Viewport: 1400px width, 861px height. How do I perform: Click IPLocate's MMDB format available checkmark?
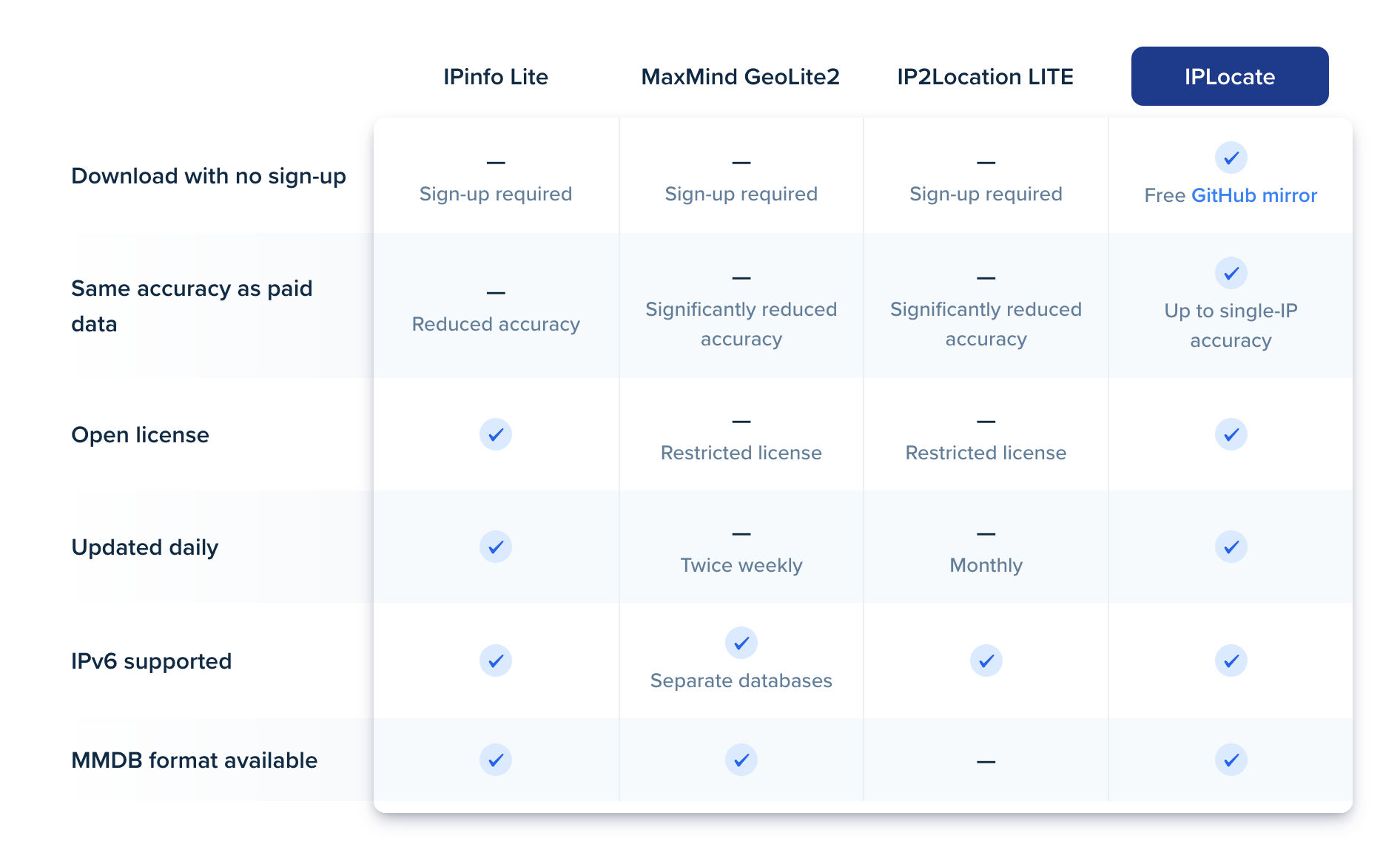pyautogui.click(x=1231, y=760)
